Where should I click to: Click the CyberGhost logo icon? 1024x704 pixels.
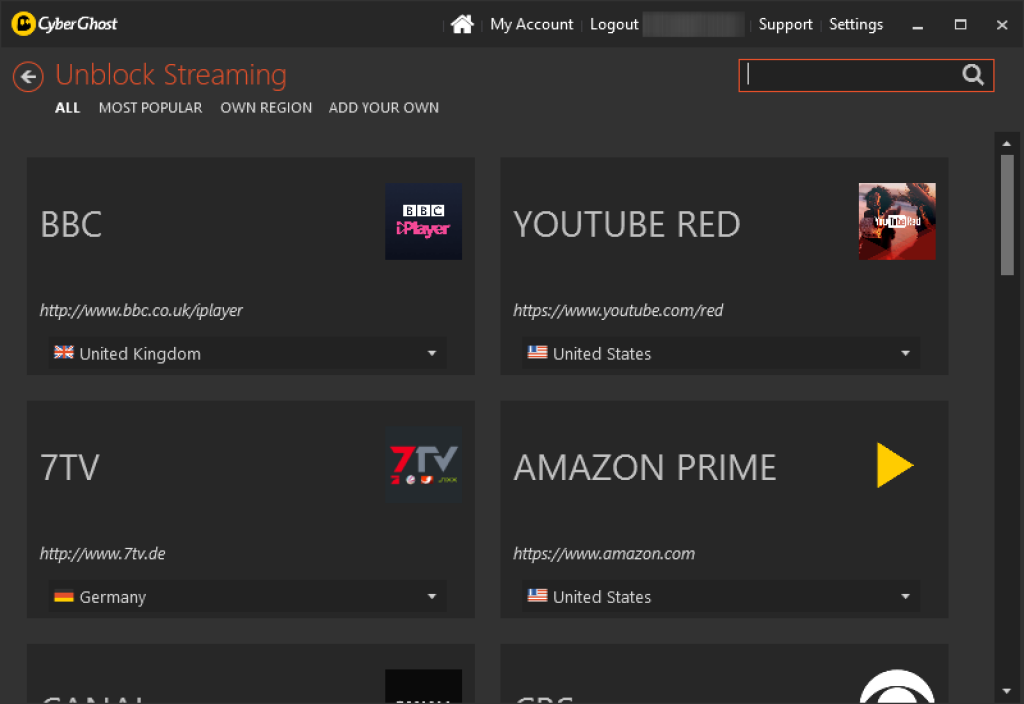click(x=24, y=24)
